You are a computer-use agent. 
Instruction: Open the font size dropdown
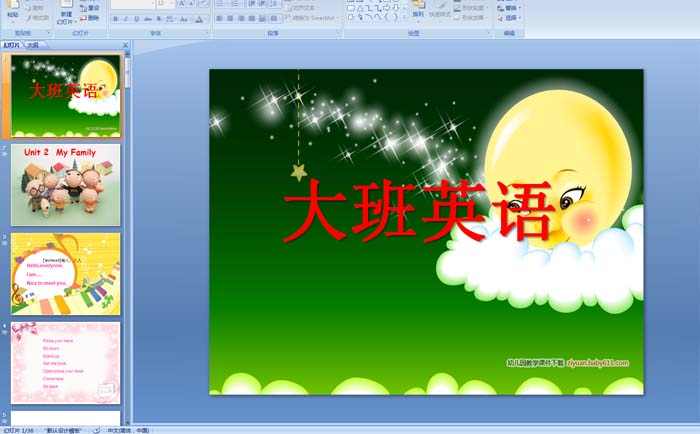tap(165, 4)
